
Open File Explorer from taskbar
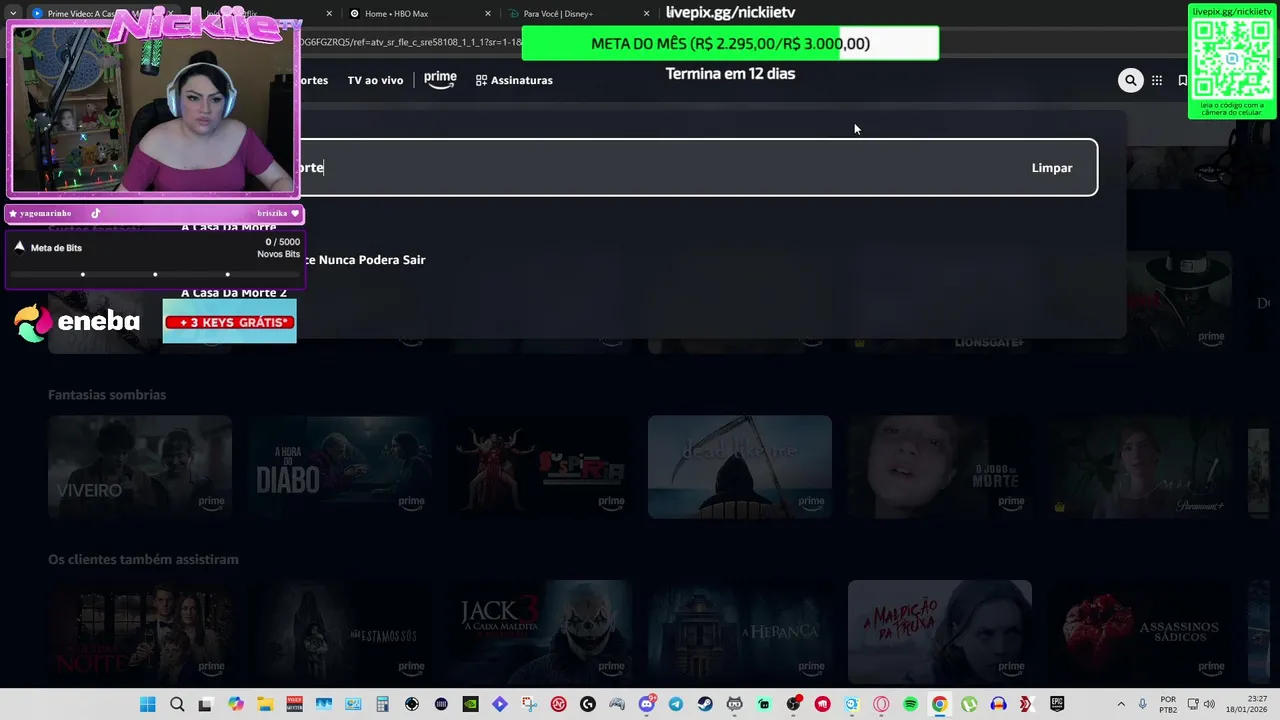[265, 704]
